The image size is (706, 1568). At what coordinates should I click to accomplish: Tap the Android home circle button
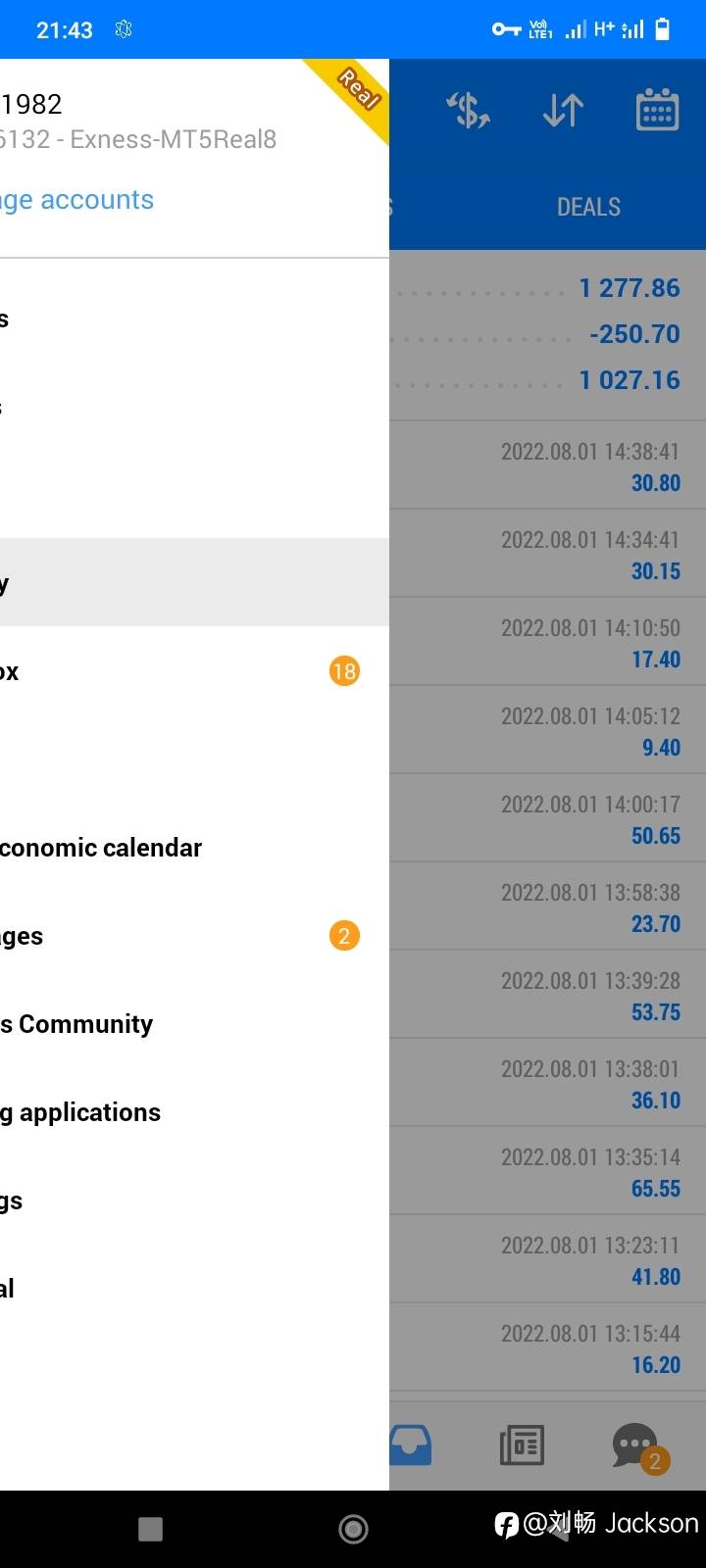point(353,1529)
